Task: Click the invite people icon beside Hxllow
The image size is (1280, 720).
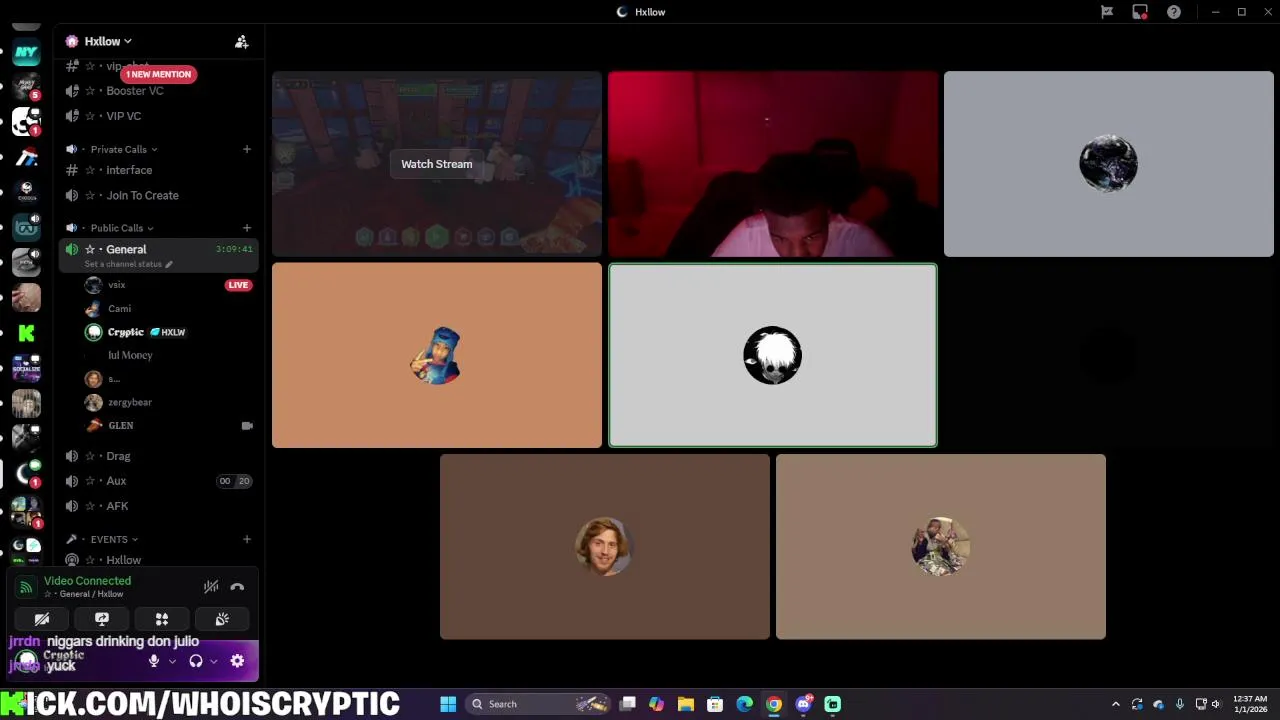Action: (x=241, y=41)
